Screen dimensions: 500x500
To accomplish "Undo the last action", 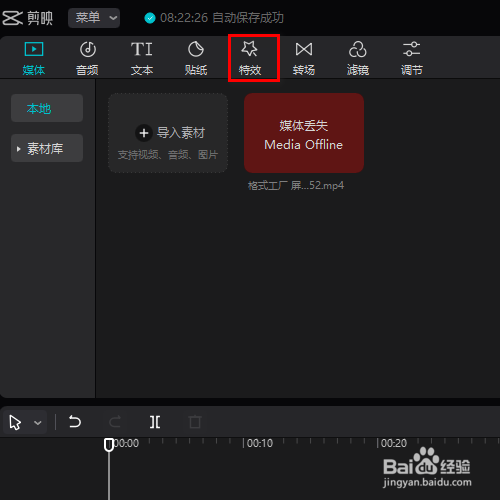I will (x=75, y=422).
